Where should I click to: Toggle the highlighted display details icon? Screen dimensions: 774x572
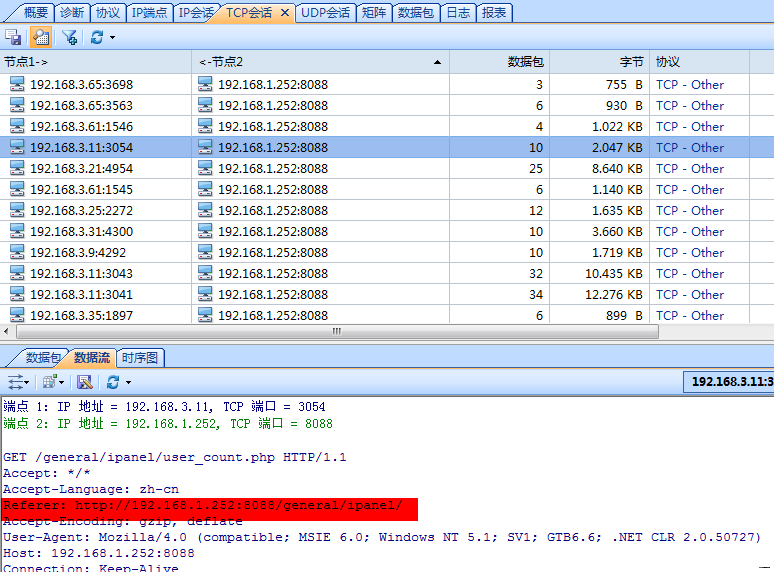[x=41, y=38]
